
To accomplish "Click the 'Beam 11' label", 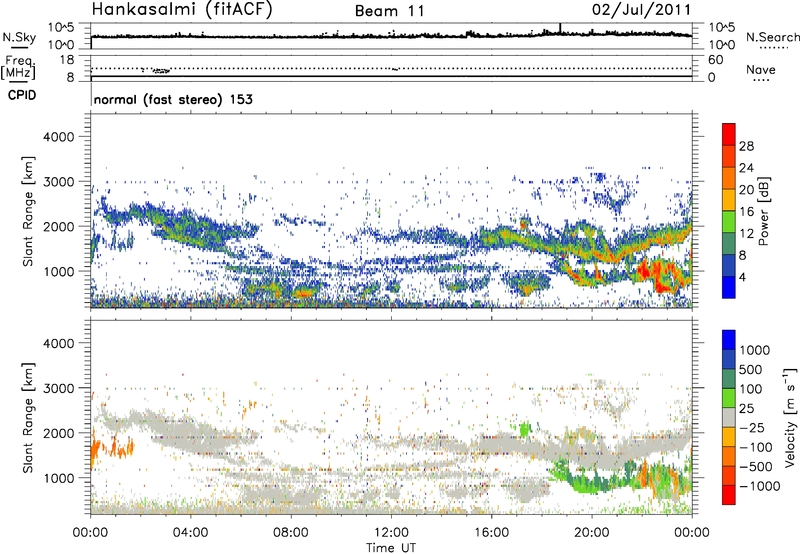I will point(389,11).
